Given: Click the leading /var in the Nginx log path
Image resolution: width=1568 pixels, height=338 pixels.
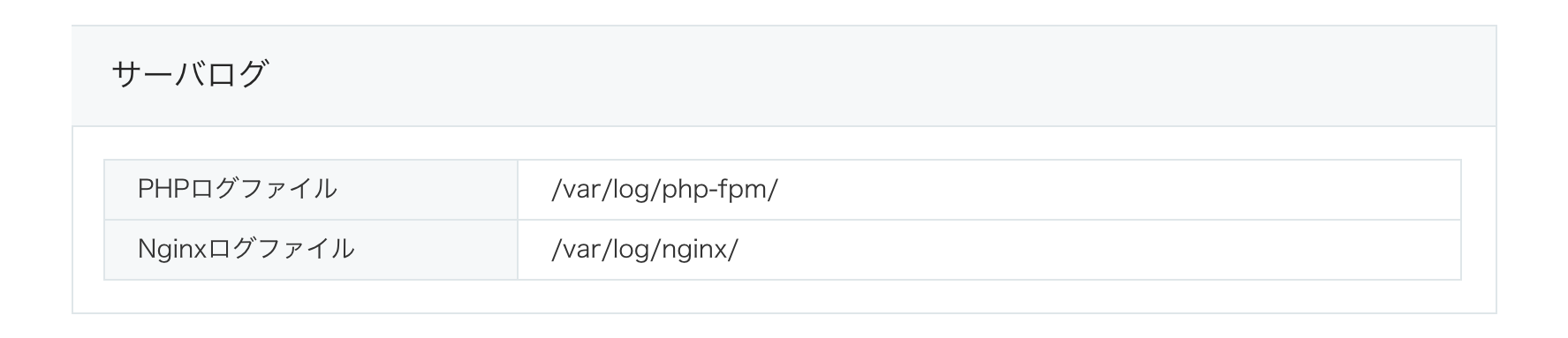Looking at the screenshot, I should tap(576, 250).
